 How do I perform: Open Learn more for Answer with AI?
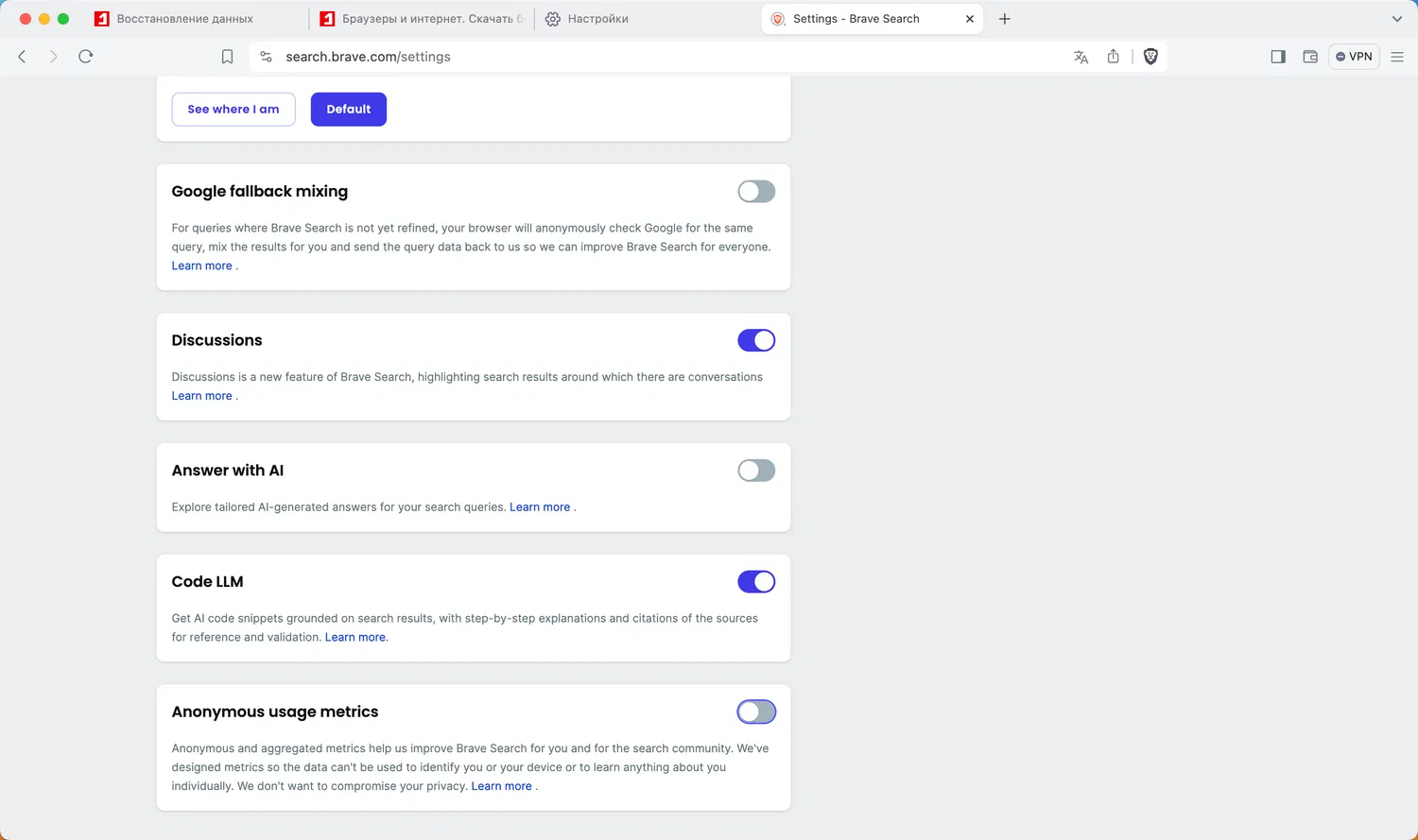[540, 507]
